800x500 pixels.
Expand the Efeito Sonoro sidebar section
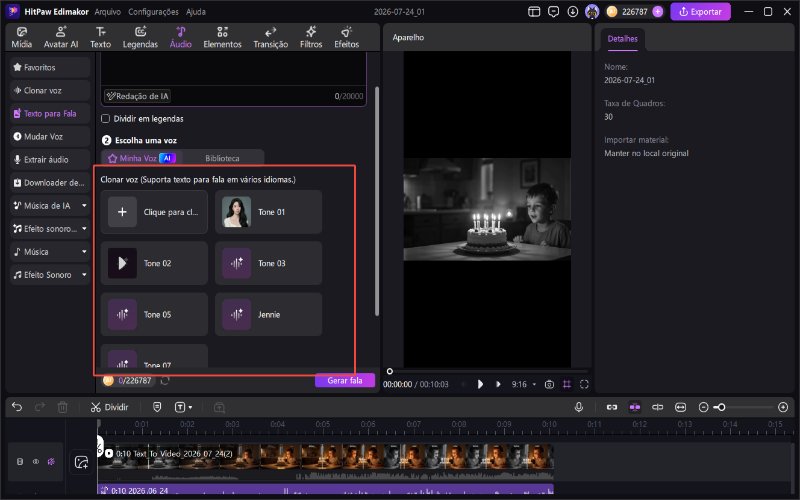[50, 274]
